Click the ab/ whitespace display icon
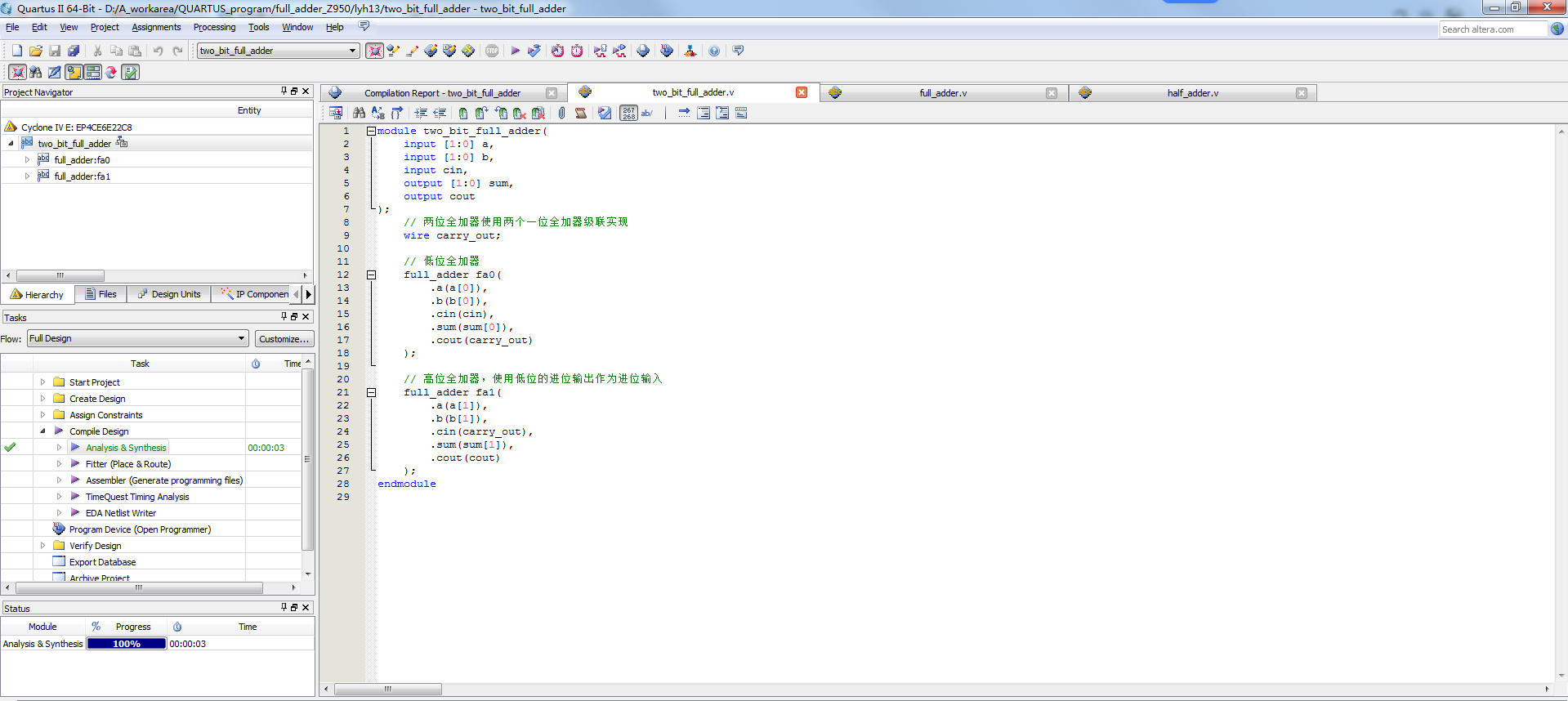1568x701 pixels. click(647, 113)
